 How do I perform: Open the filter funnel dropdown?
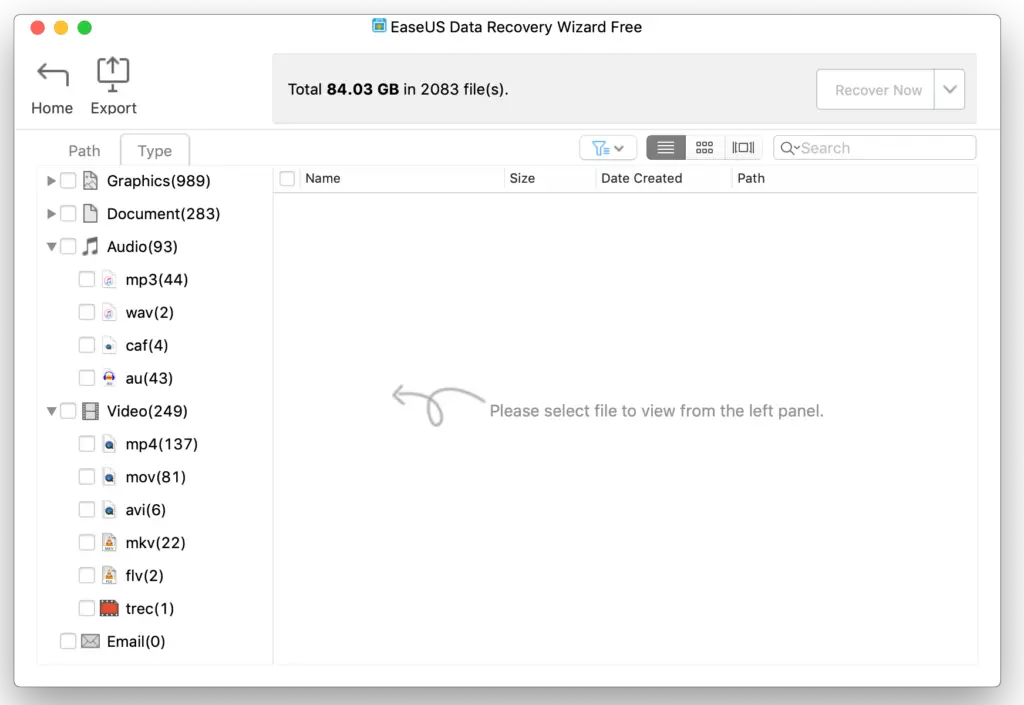click(607, 148)
